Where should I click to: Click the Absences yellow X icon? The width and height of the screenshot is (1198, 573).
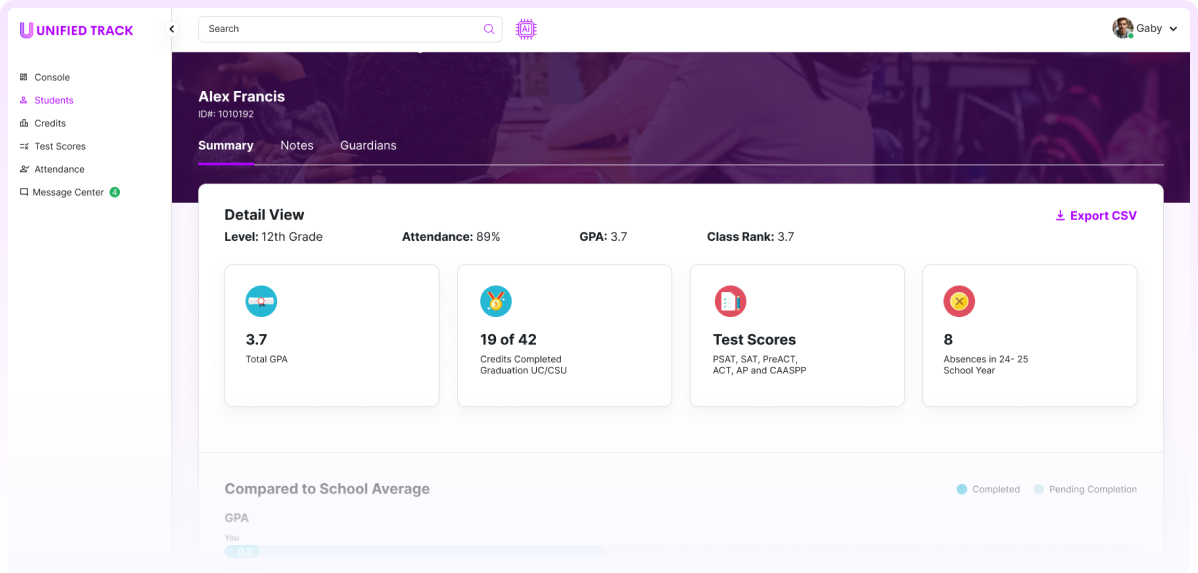[960, 302]
